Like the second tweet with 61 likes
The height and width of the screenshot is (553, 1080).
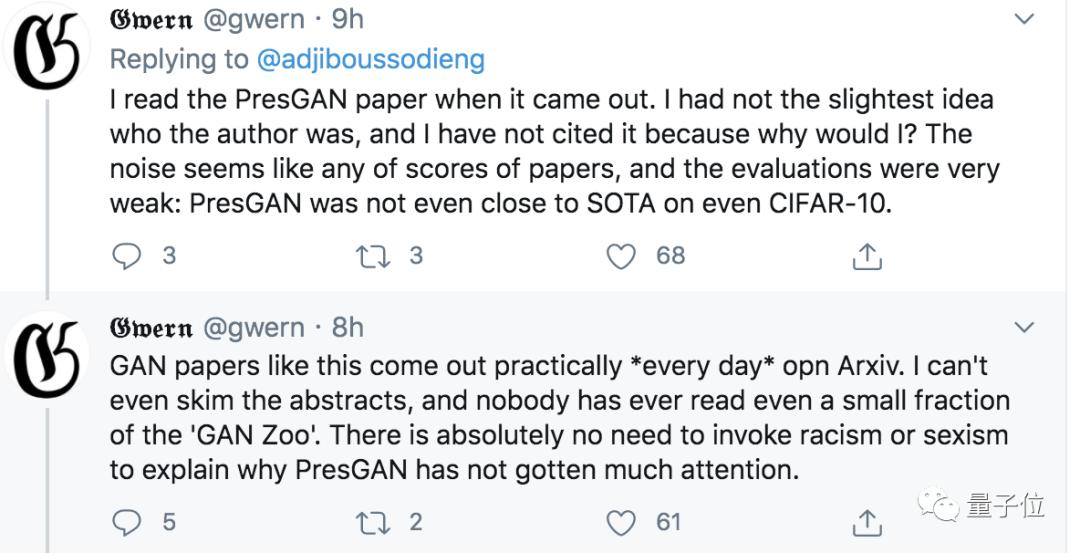click(622, 521)
